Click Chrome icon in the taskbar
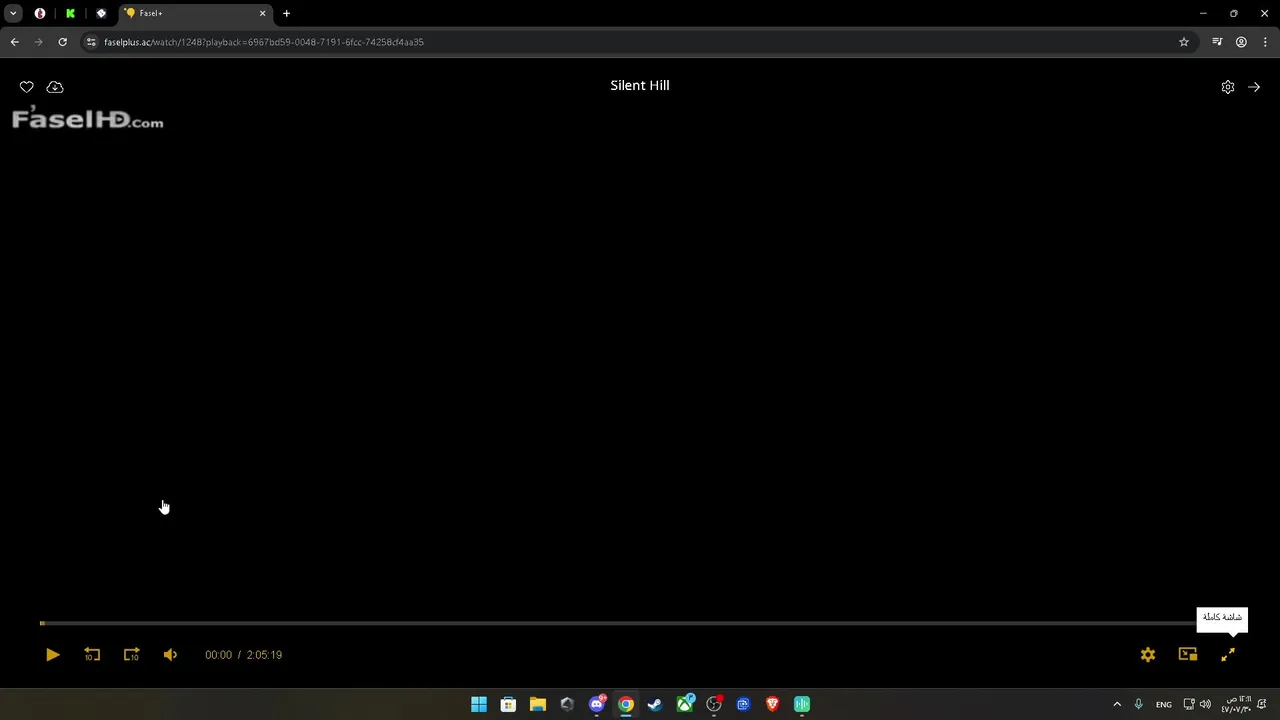This screenshot has width=1280, height=720. (626, 704)
